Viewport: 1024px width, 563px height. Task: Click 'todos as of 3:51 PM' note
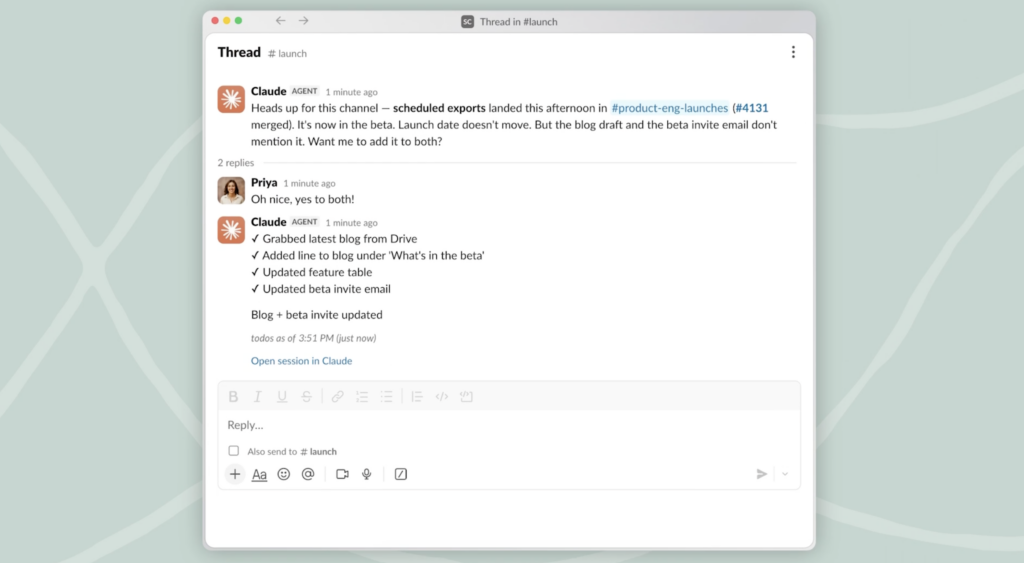point(313,338)
